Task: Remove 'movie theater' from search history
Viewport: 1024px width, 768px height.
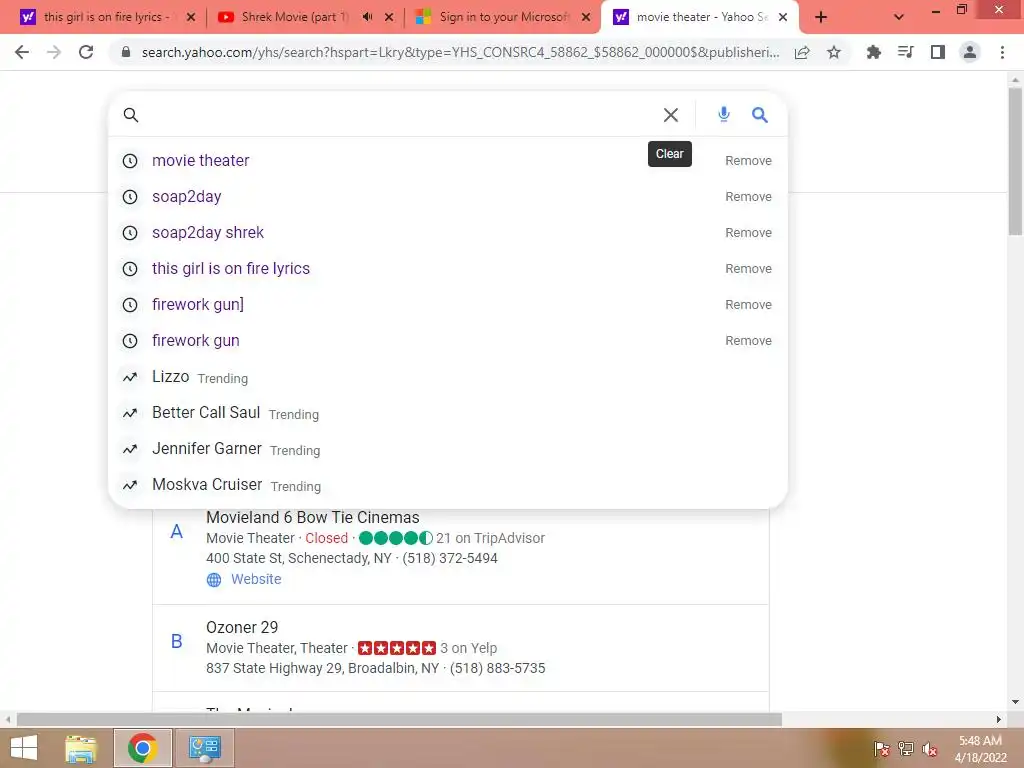Action: pyautogui.click(x=748, y=161)
